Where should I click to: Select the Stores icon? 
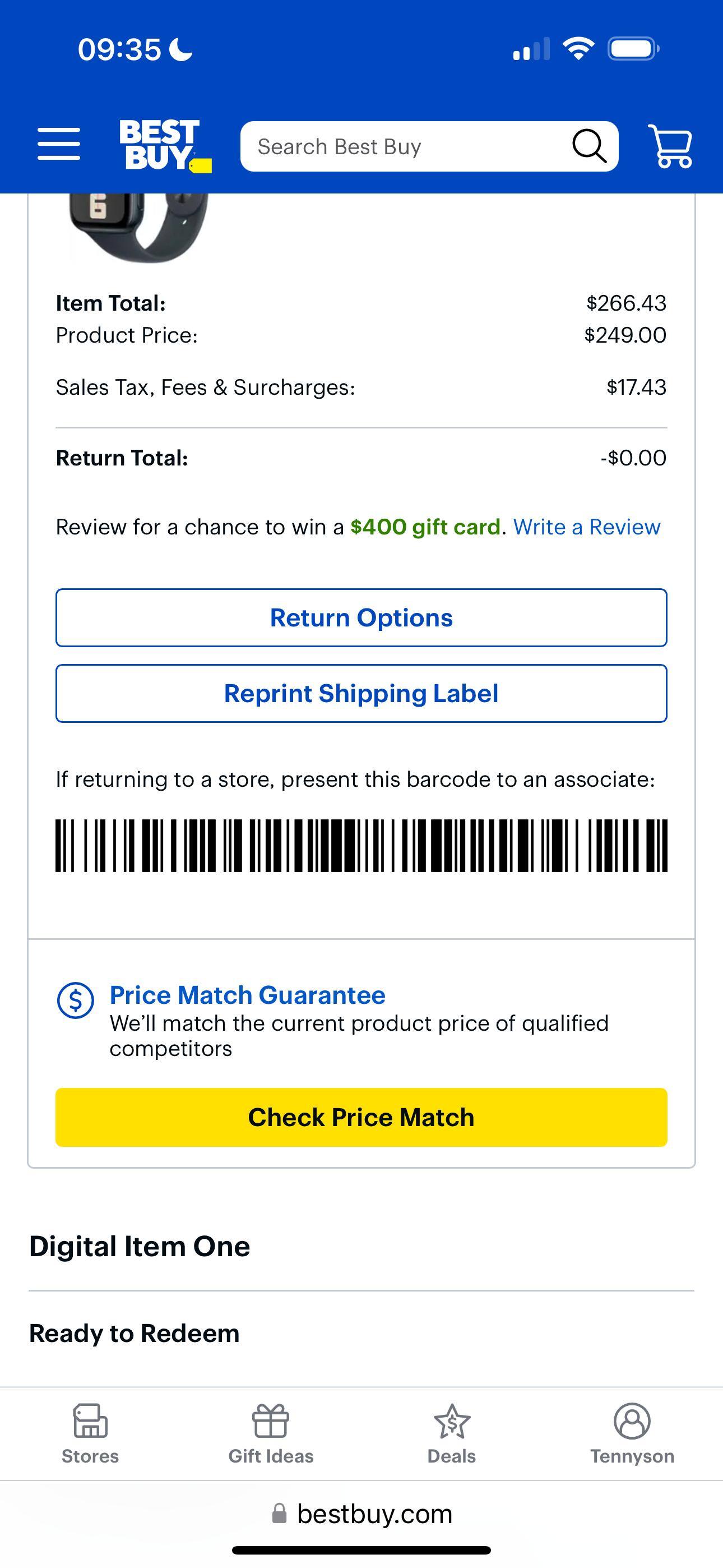[x=90, y=1423]
